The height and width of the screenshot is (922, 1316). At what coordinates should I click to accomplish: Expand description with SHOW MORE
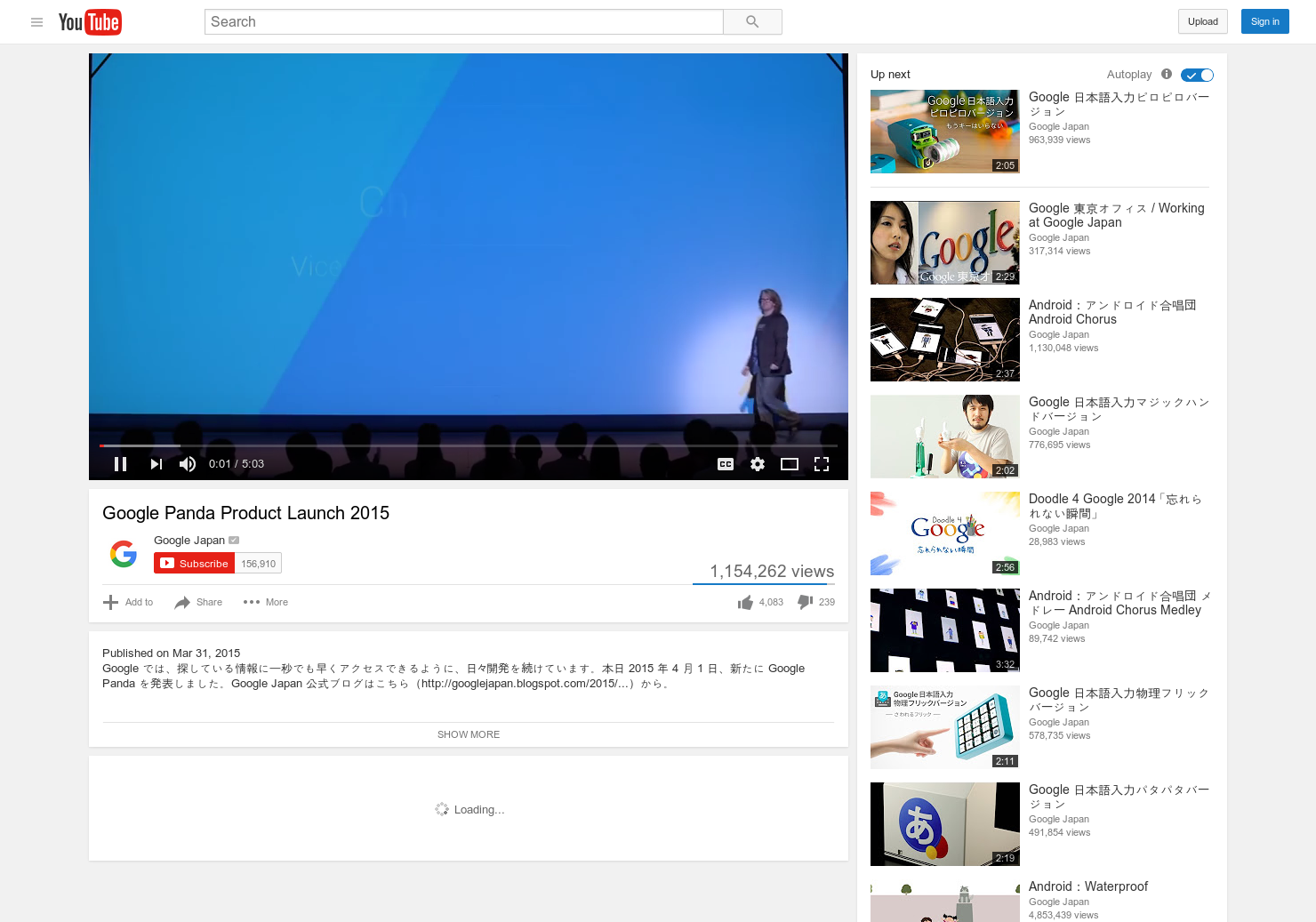pos(469,734)
